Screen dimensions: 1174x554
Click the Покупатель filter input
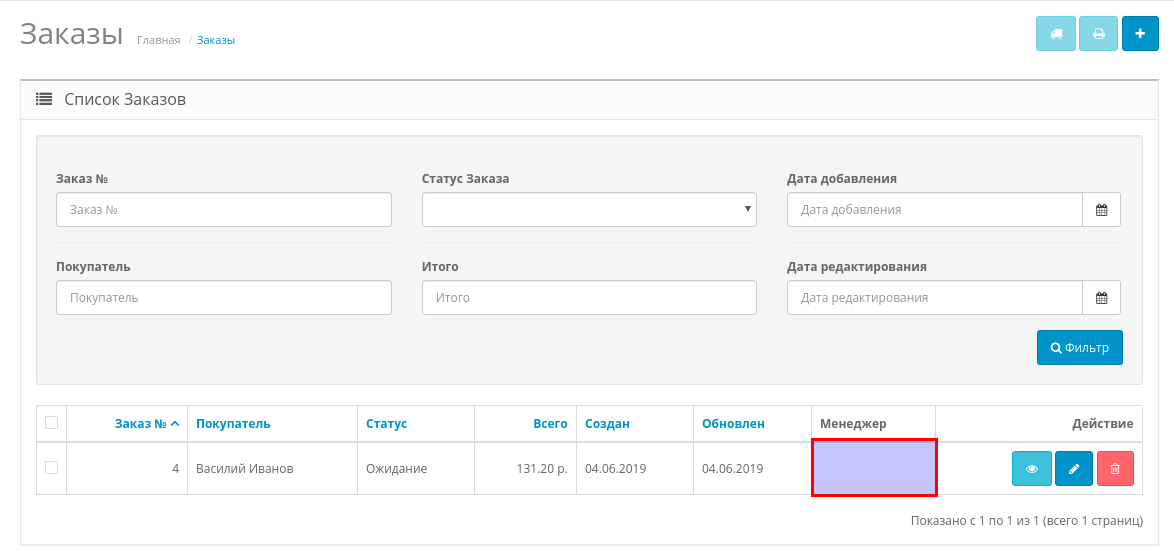click(224, 298)
